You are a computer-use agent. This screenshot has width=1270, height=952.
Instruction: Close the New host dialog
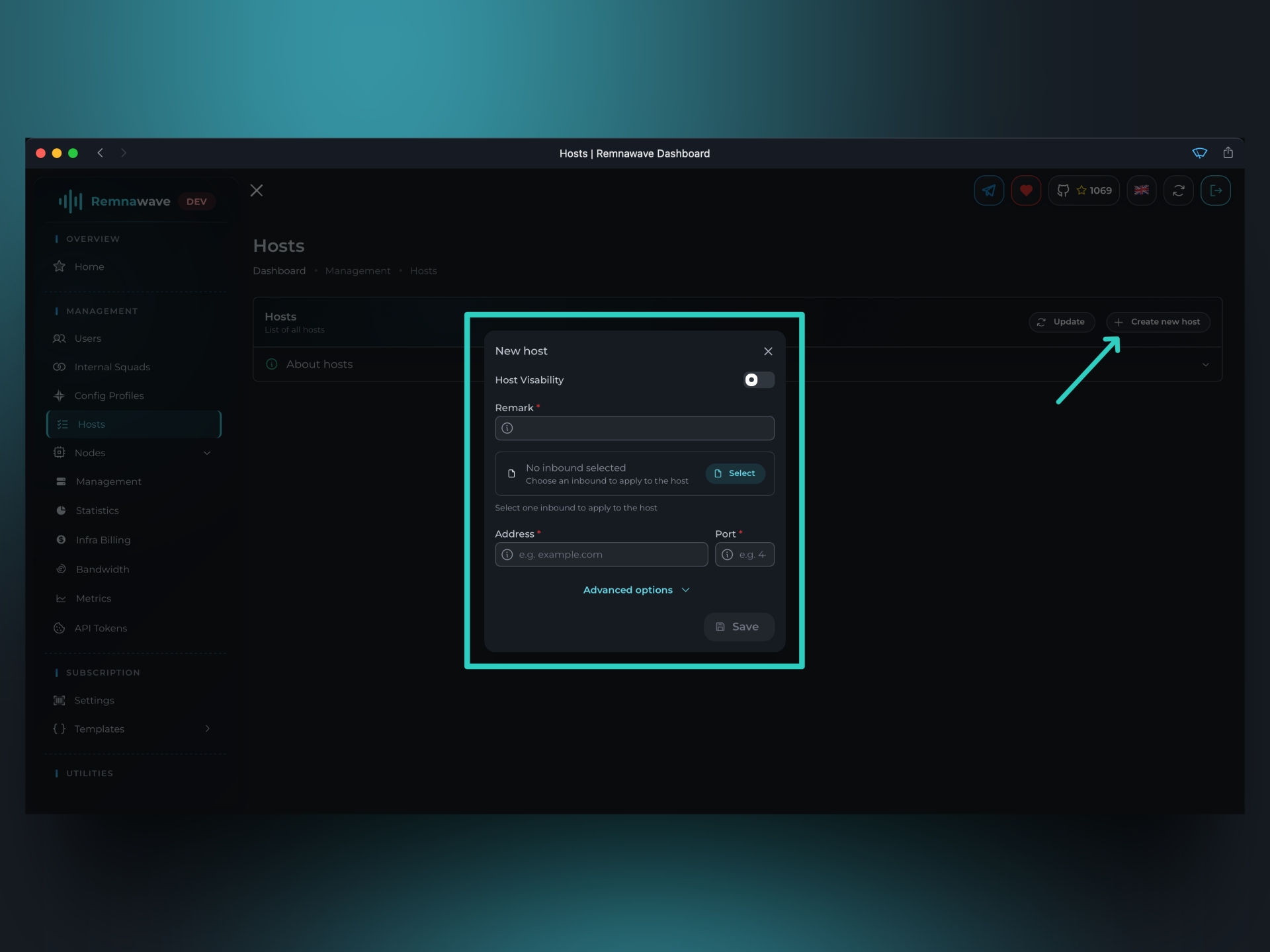pyautogui.click(x=768, y=351)
